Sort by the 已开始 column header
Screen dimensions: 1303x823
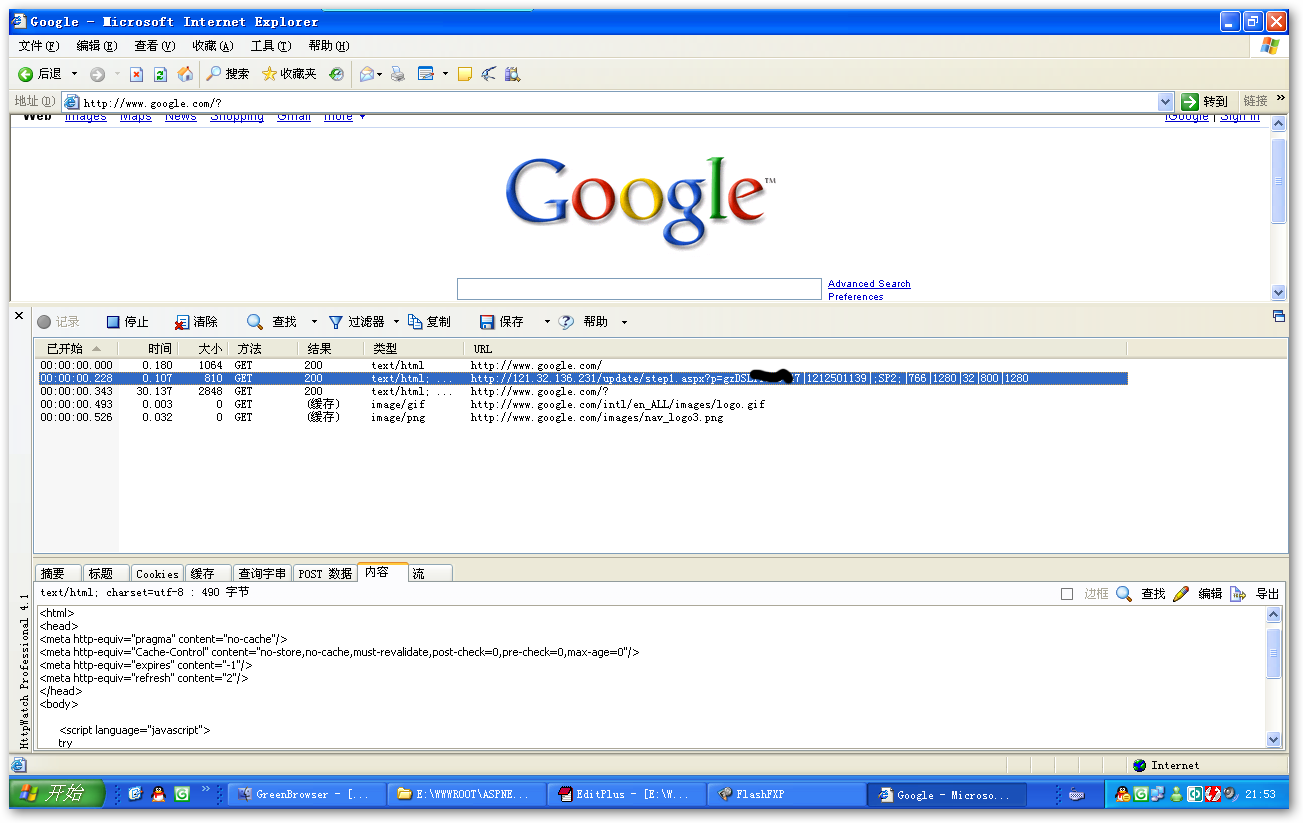click(75, 348)
